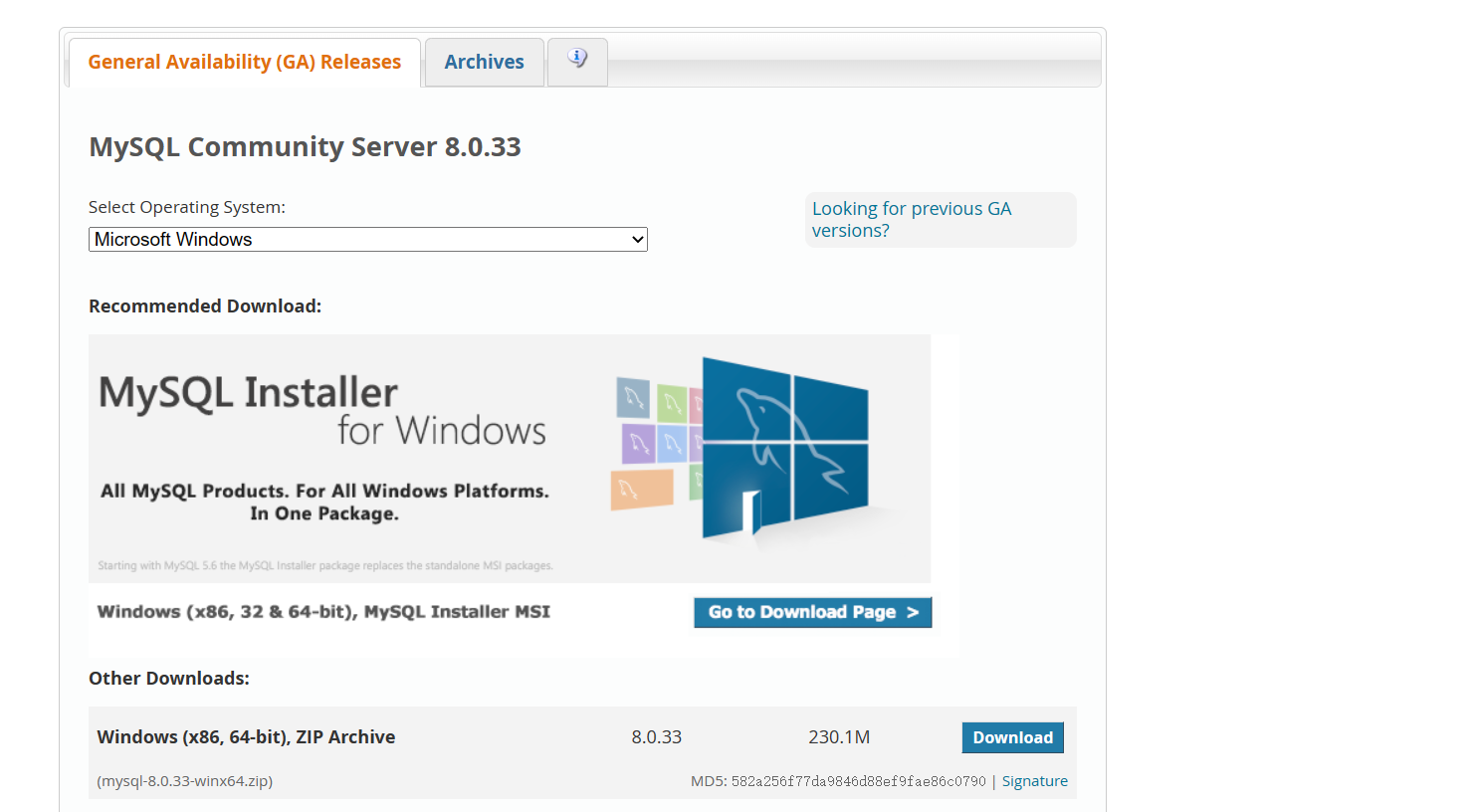Click the 'Other Downloads:' label
The image size is (1478, 812).
click(169, 679)
